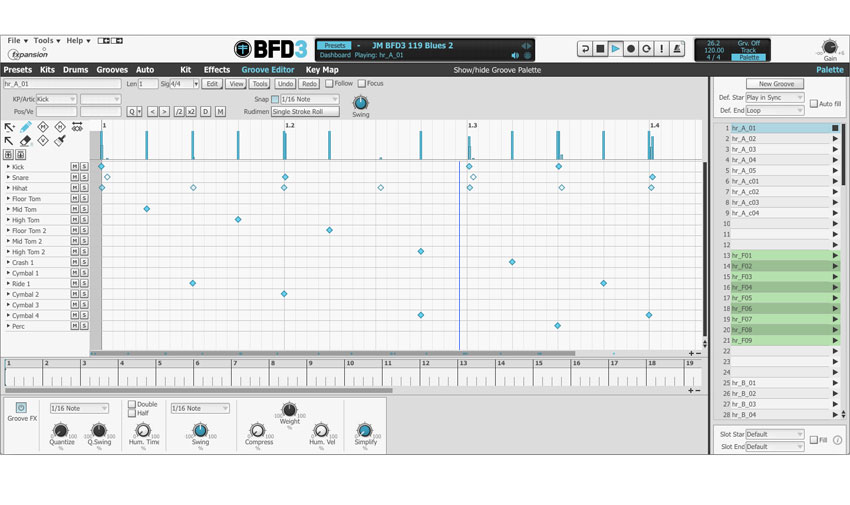Open the Help menu
The width and height of the screenshot is (850, 505).
78,41
